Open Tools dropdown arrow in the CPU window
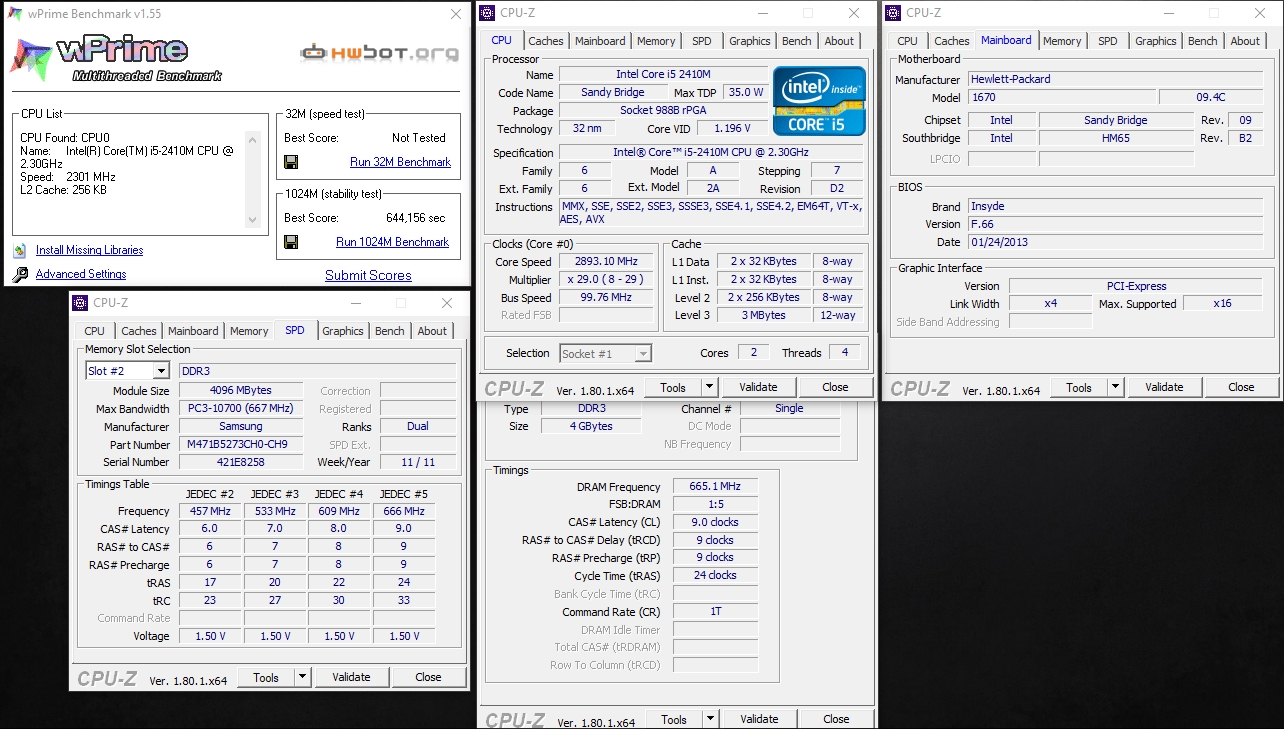The width and height of the screenshot is (1284, 729). coord(709,387)
